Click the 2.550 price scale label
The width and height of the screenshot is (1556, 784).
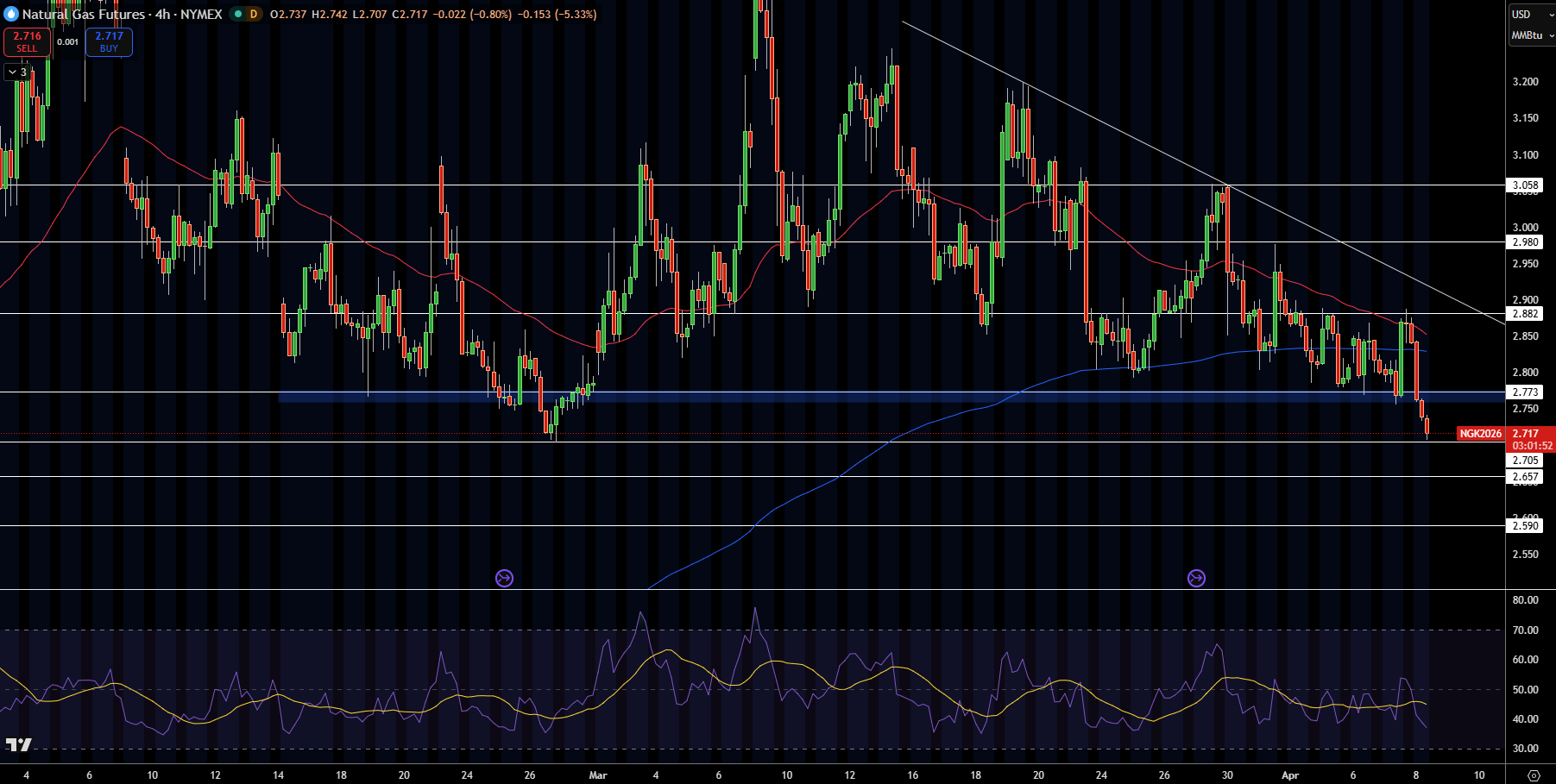point(1525,555)
